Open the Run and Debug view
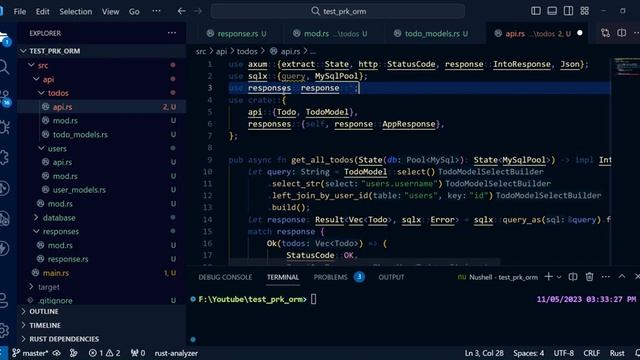 tap(4, 128)
